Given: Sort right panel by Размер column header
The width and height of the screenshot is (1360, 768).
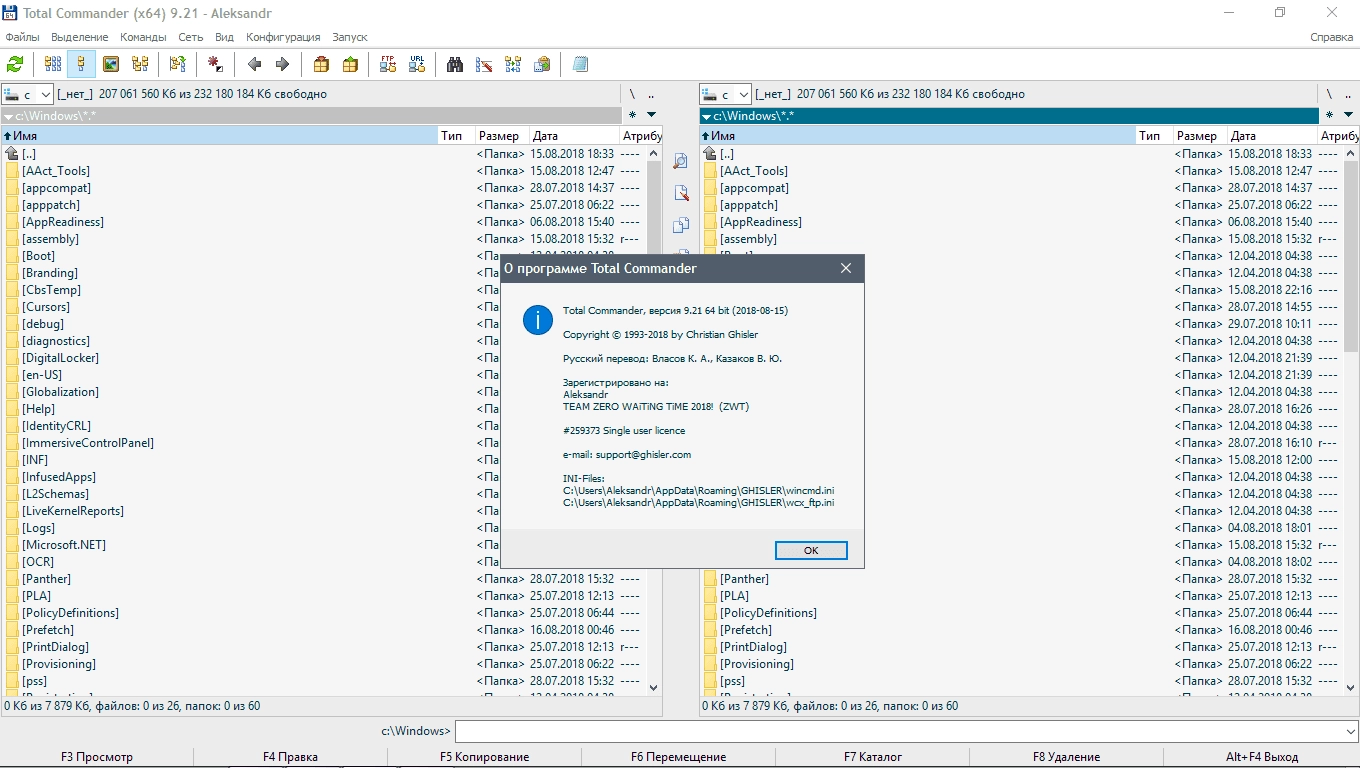Looking at the screenshot, I should pyautogui.click(x=1200, y=136).
